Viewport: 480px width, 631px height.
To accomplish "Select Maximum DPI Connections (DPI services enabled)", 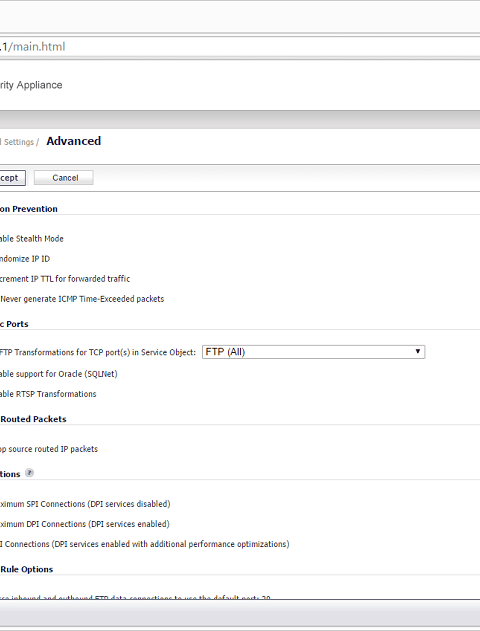I will [x=84, y=524].
